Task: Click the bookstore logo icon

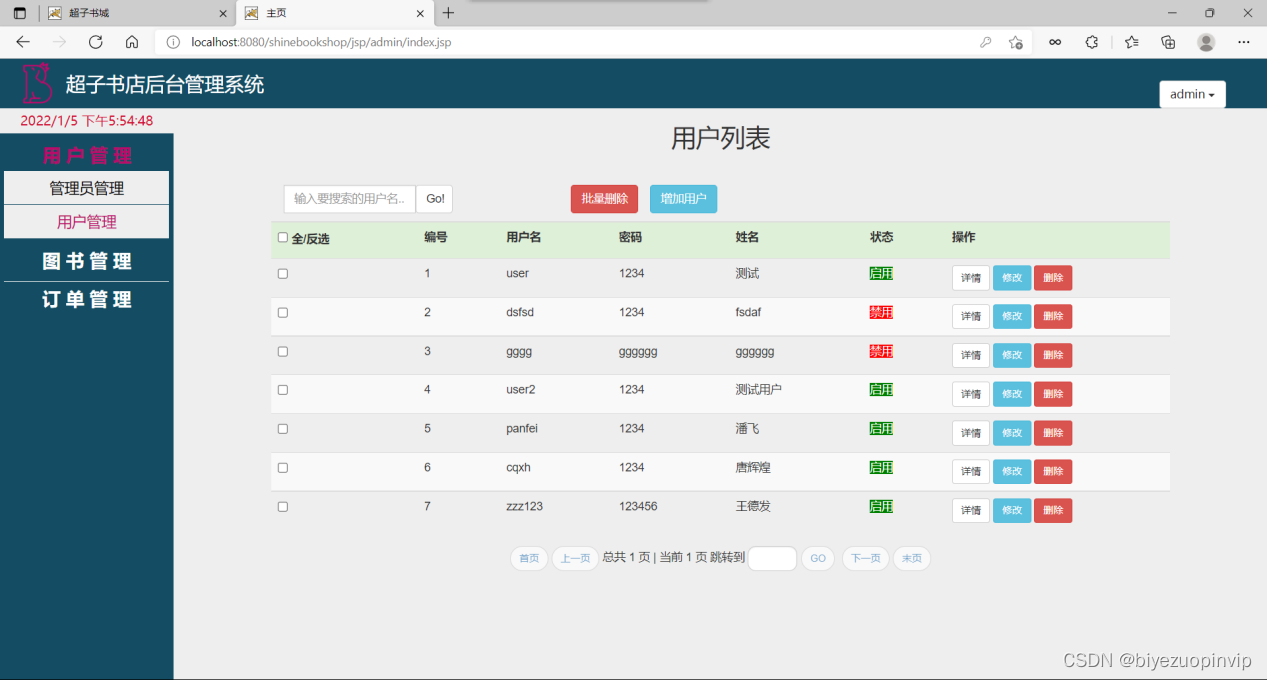Action: click(37, 83)
